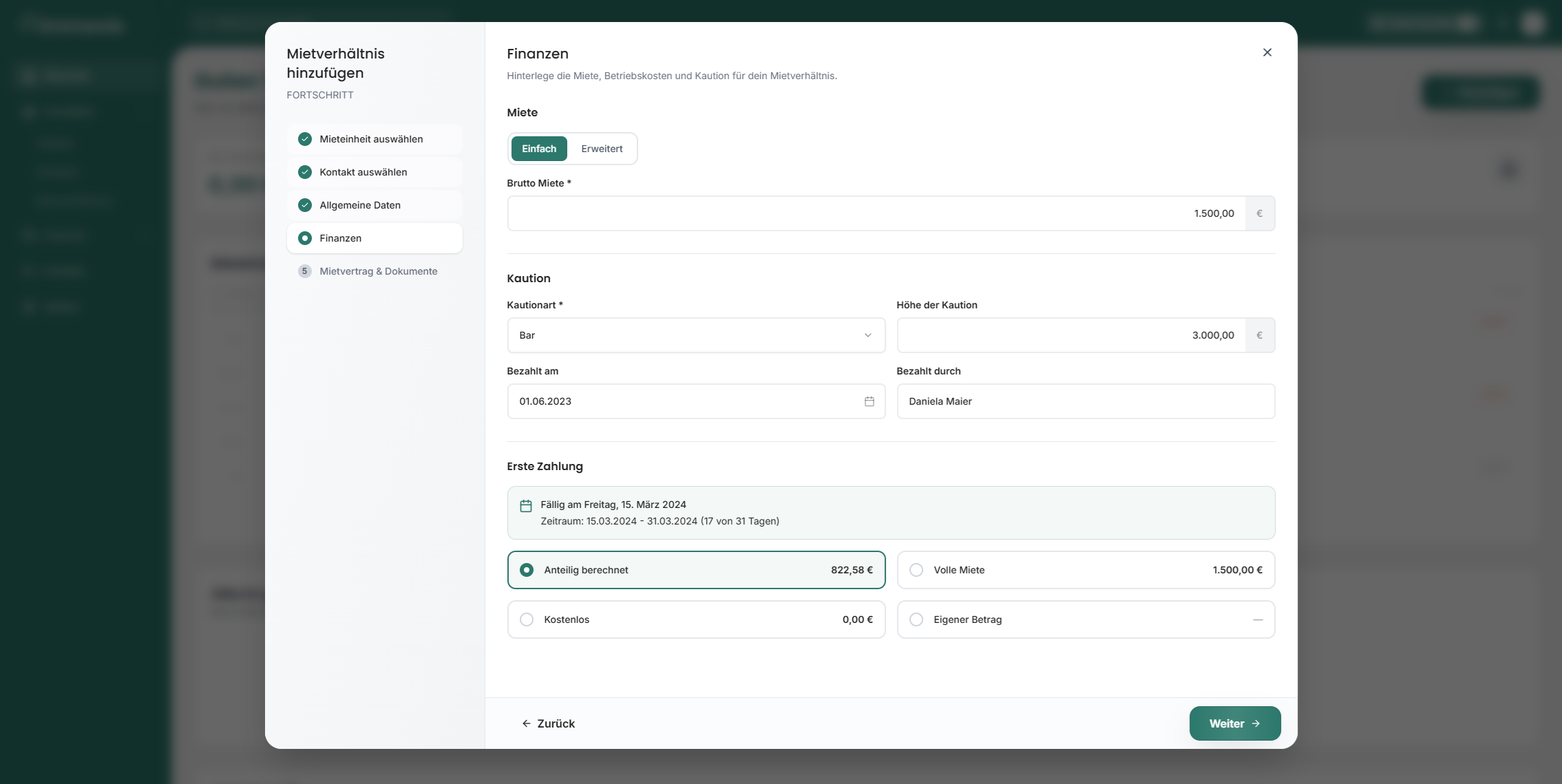Image resolution: width=1562 pixels, height=784 pixels.
Task: Click the Fällig am Freitag, 15. März 2024 text
Action: point(613,505)
